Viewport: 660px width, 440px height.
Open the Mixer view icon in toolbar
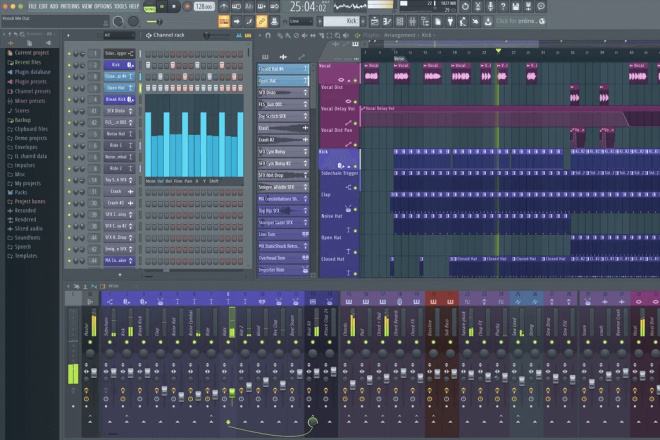click(x=412, y=21)
